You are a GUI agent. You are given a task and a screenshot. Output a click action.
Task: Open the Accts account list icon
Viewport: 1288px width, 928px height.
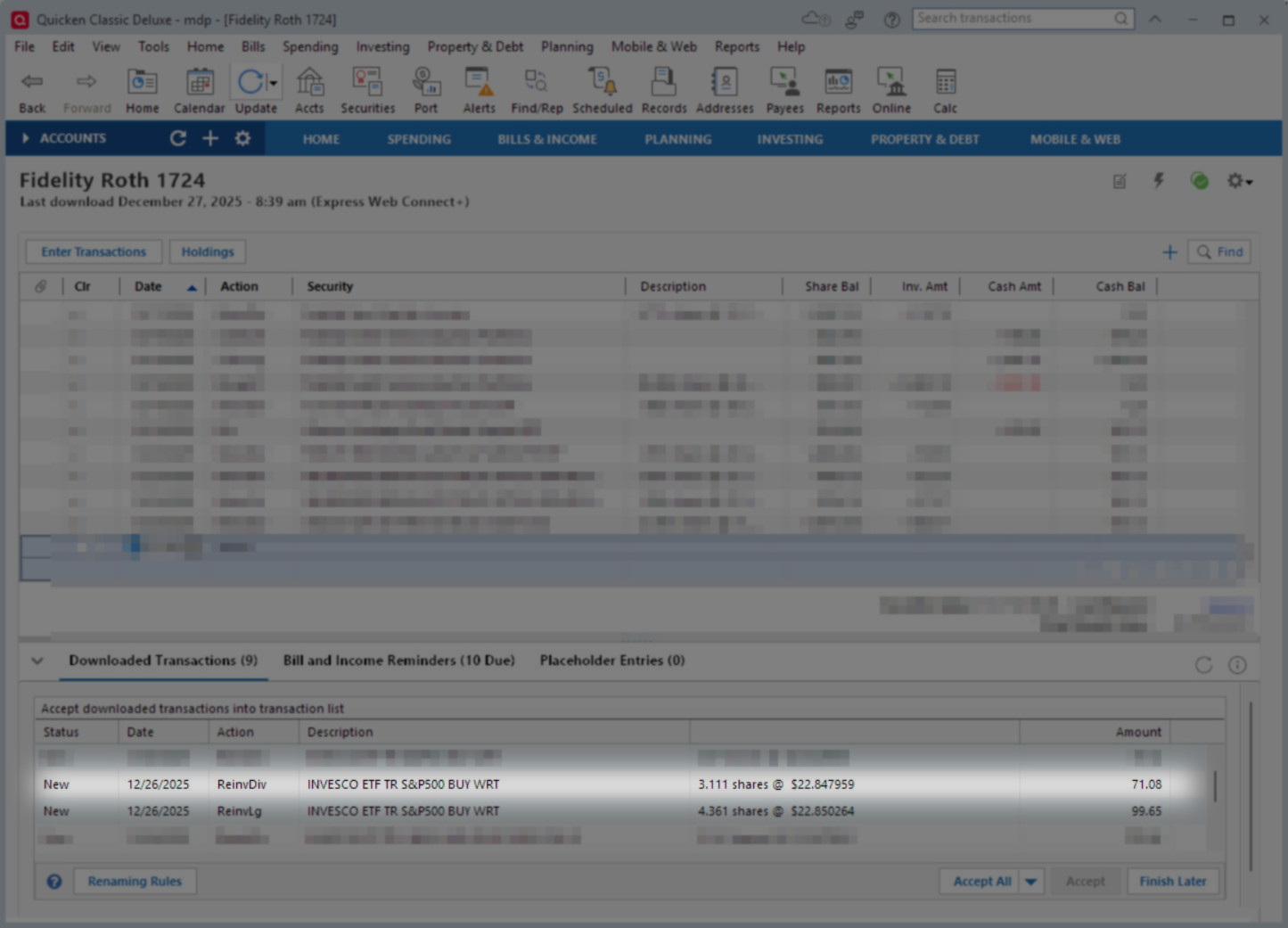309,90
